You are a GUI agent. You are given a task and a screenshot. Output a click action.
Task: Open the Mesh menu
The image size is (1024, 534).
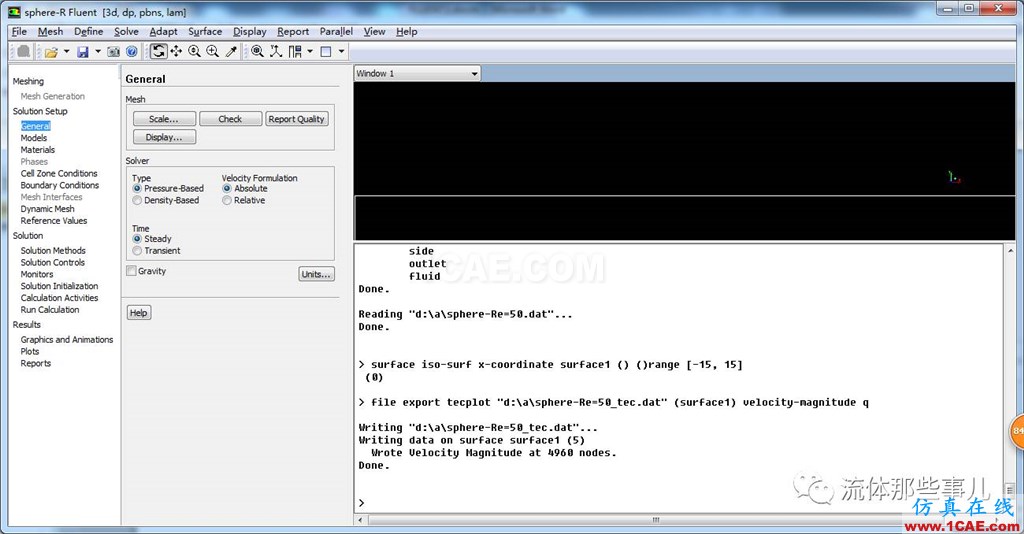tap(50, 31)
